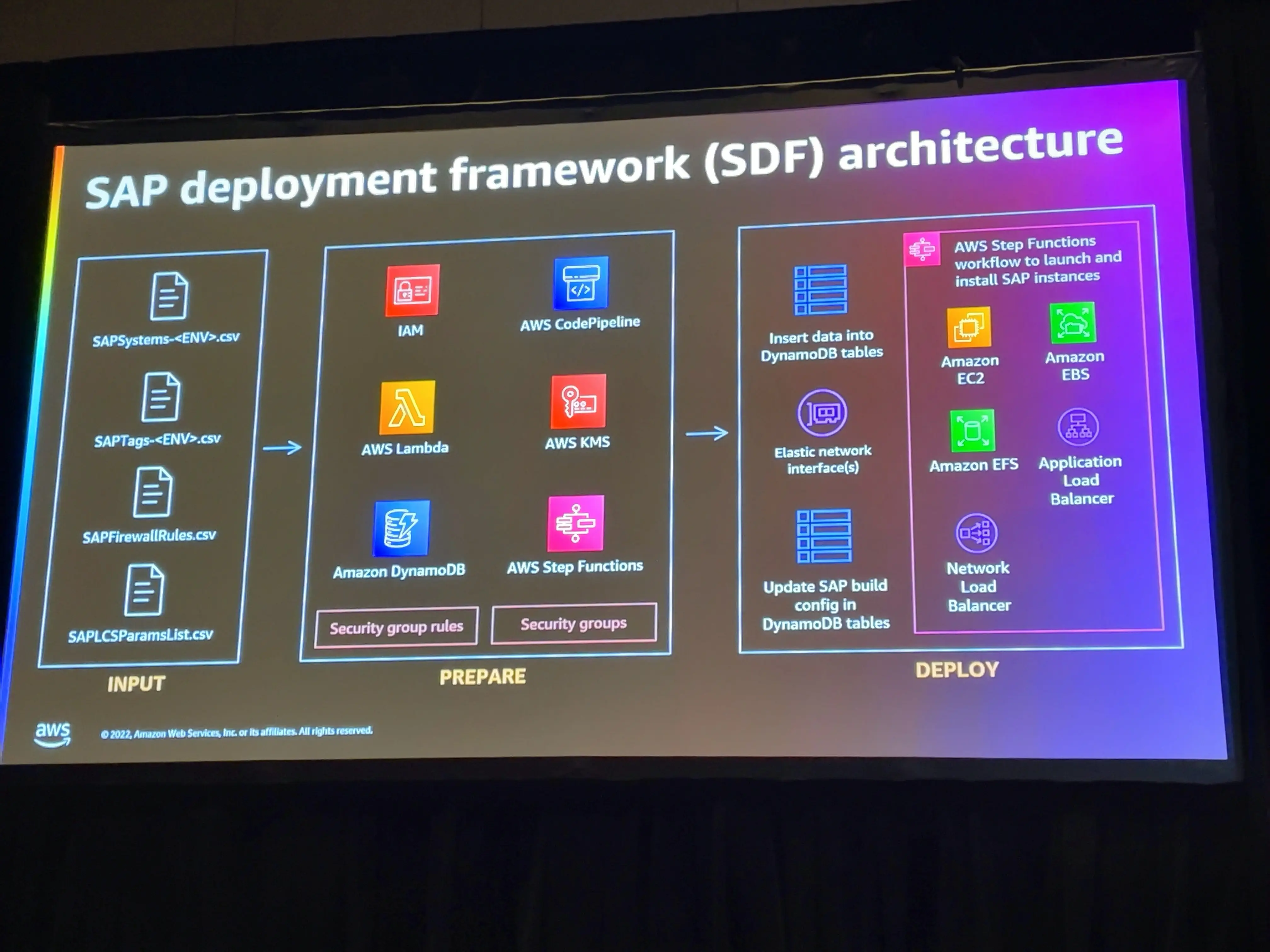
Task: Click the 2022 Amazon Web Services copyright text
Action: pos(237,732)
